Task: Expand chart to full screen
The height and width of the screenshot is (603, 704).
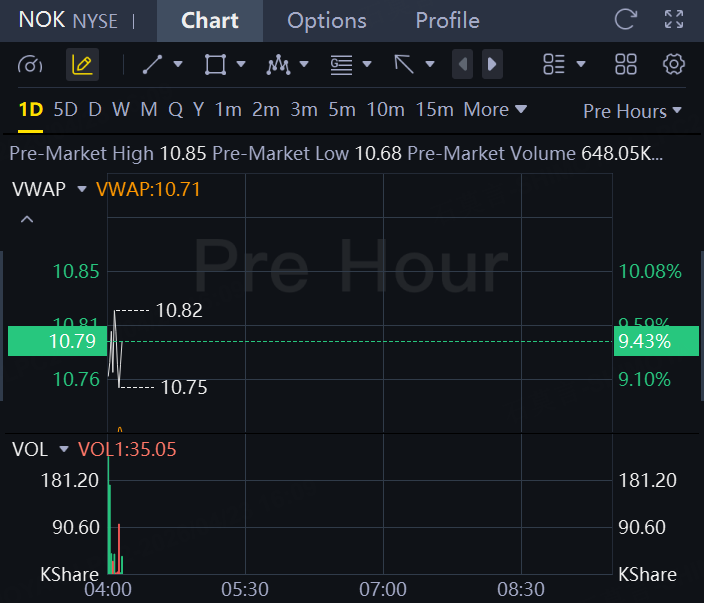Action: point(674,19)
